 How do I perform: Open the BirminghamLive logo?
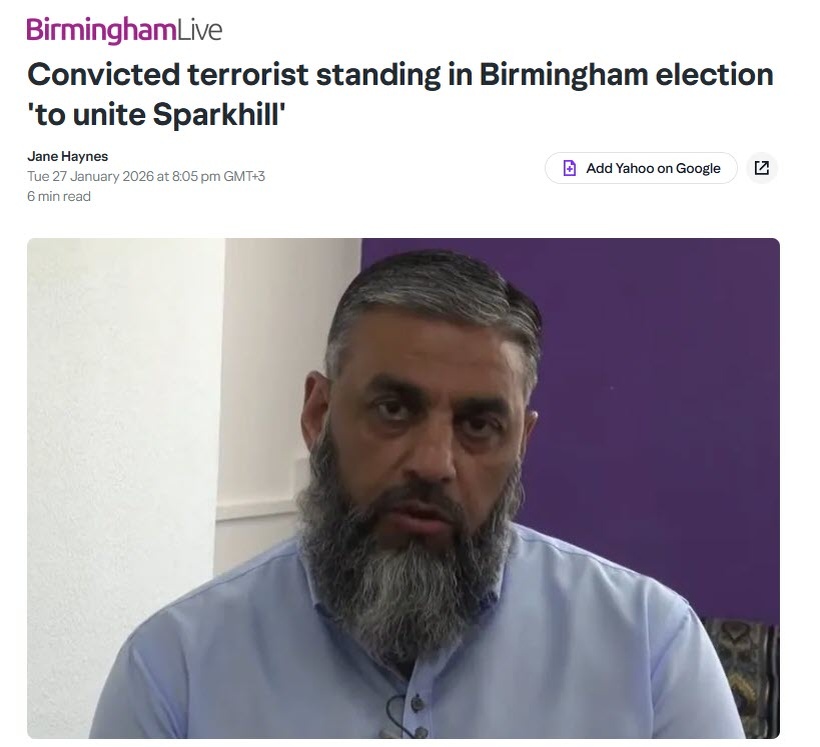coord(124,30)
